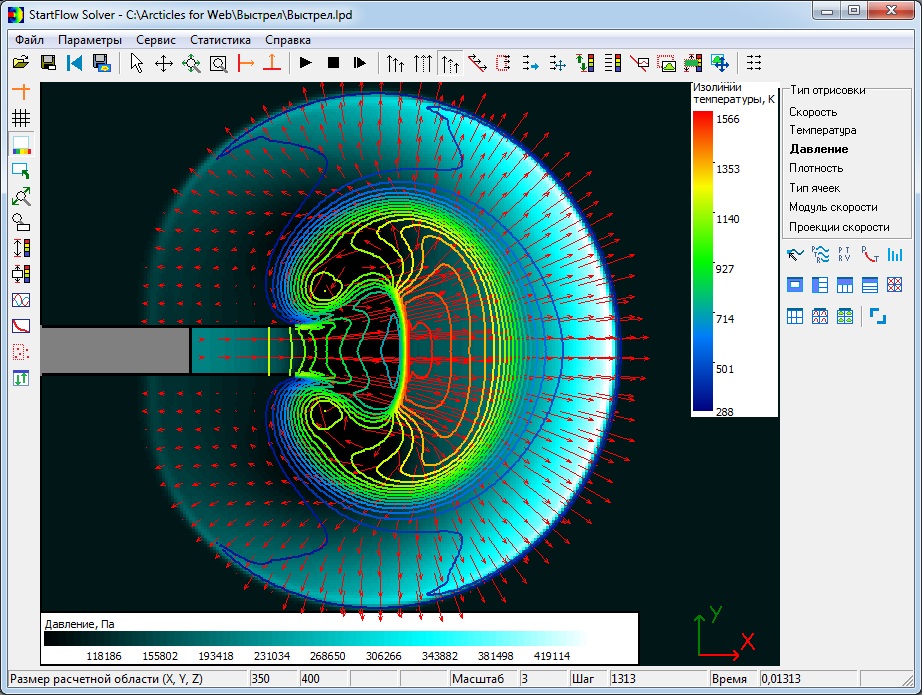Select the arrow pointer tool

click(136, 62)
